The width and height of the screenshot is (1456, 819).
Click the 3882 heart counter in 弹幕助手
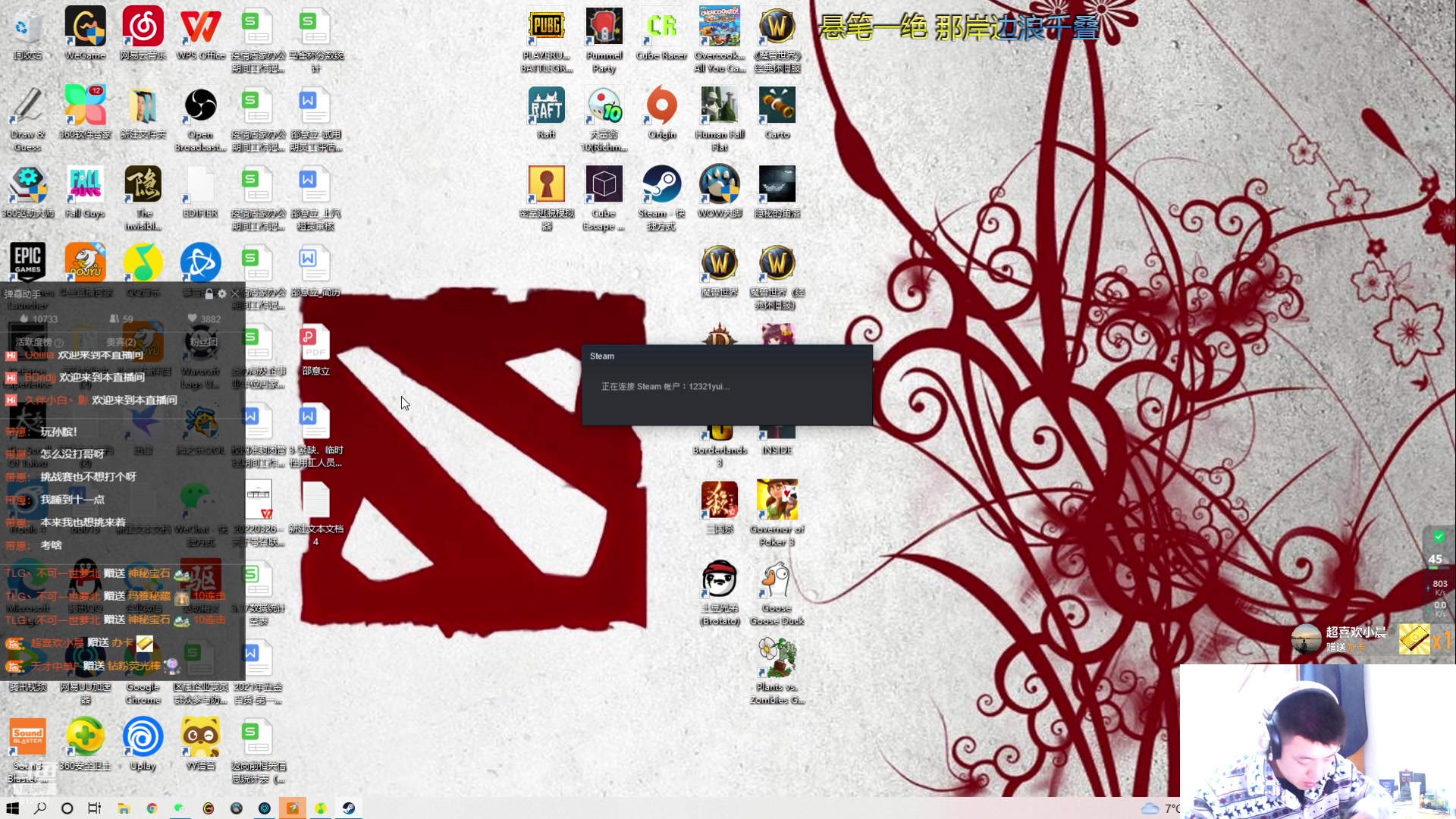click(205, 319)
